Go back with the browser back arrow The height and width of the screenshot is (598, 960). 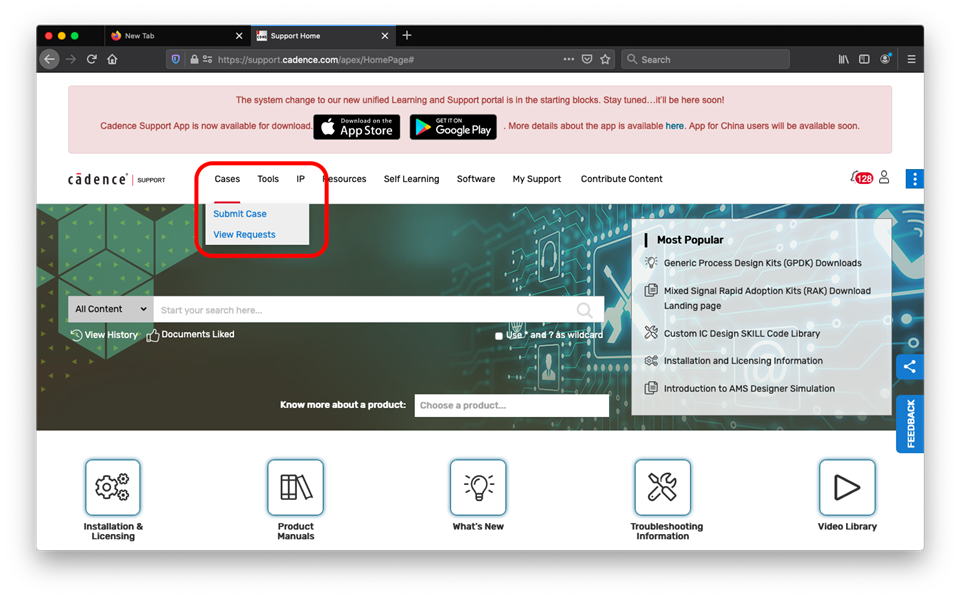point(50,59)
